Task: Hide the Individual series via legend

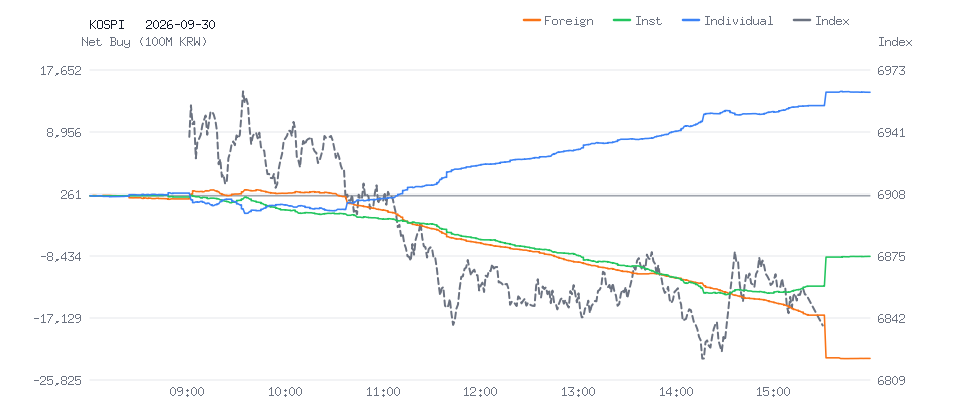Action: tap(727, 21)
